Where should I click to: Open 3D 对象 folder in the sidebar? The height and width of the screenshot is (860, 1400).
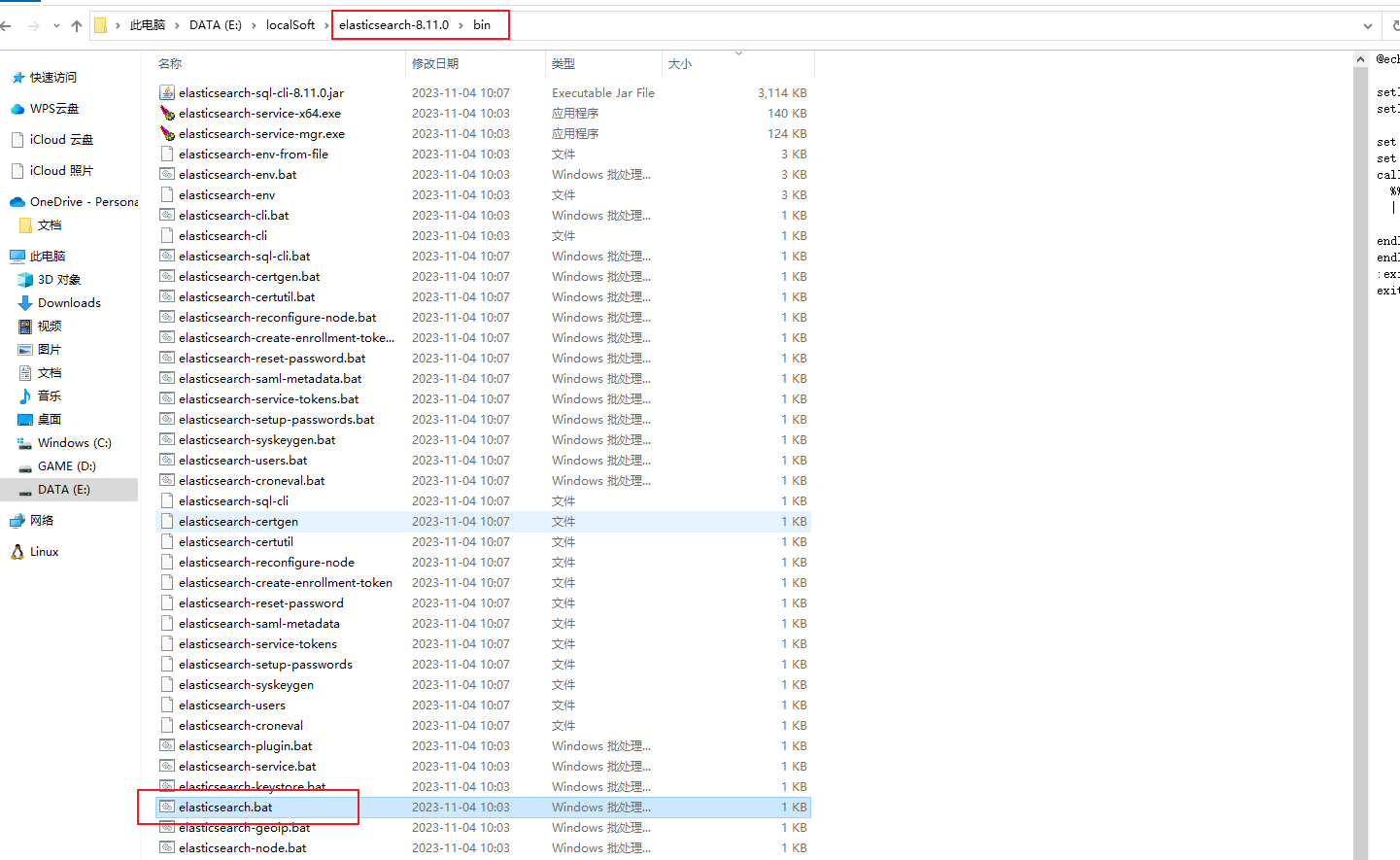59,280
